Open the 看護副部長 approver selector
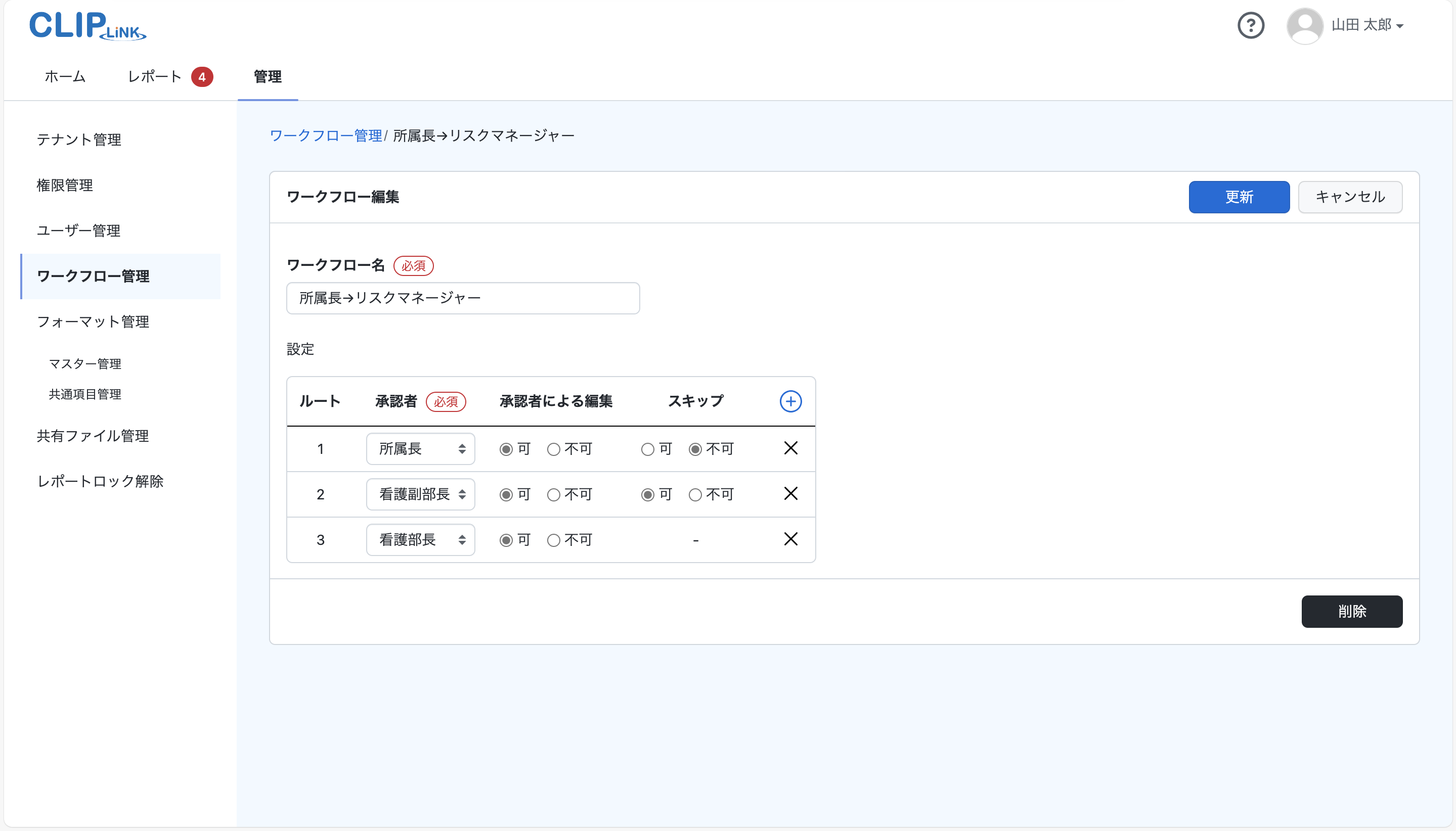Screen dimensions: 1456x831 (x=420, y=494)
